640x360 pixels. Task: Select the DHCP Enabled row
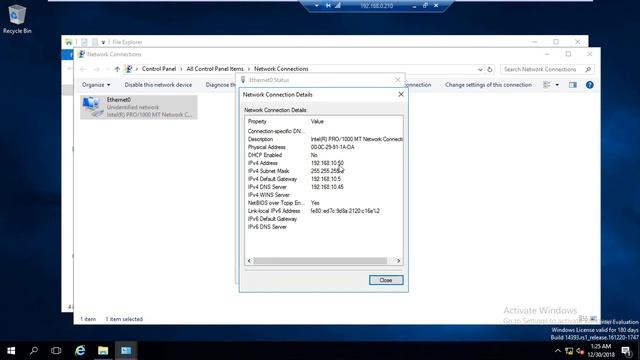point(324,155)
